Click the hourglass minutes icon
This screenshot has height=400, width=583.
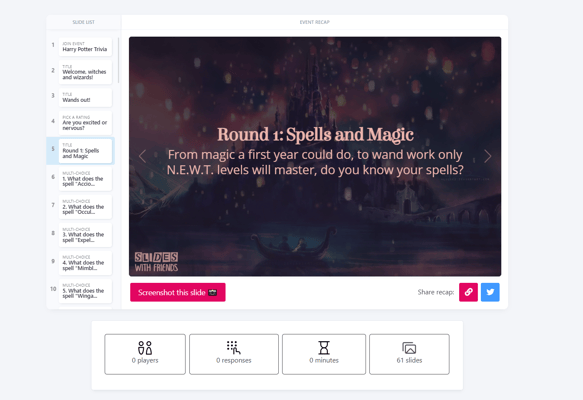pos(324,348)
